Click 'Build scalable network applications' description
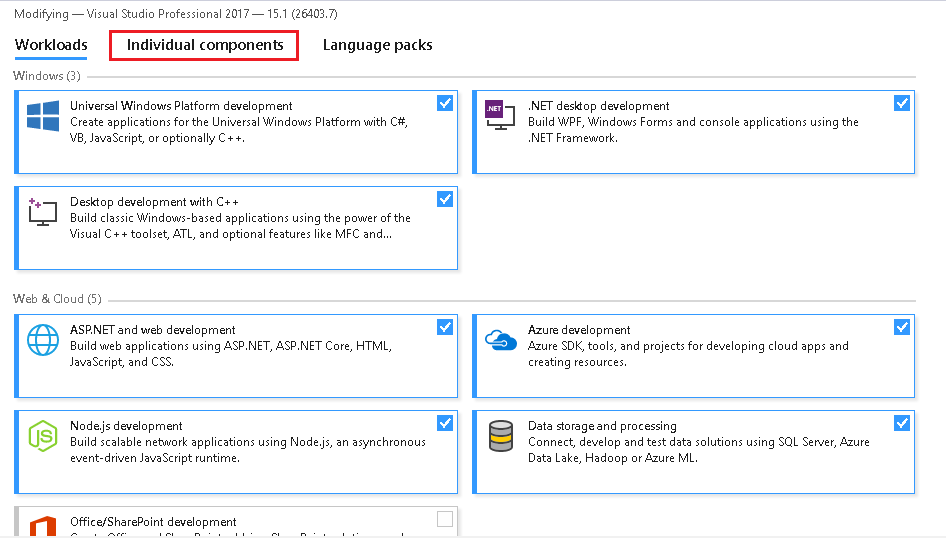The image size is (946, 538). pyautogui.click(x=248, y=450)
